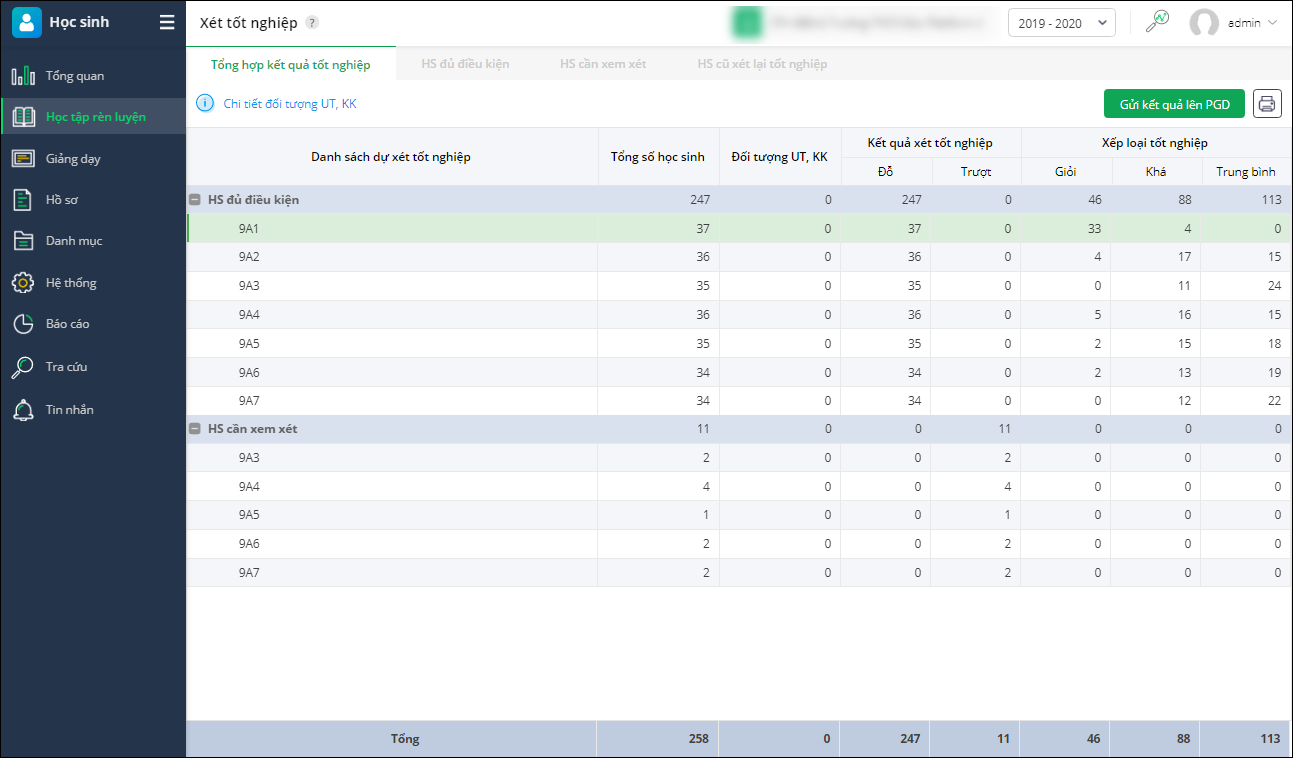
Task: Click the Tra cứu magnifier icon
Action: 23,367
